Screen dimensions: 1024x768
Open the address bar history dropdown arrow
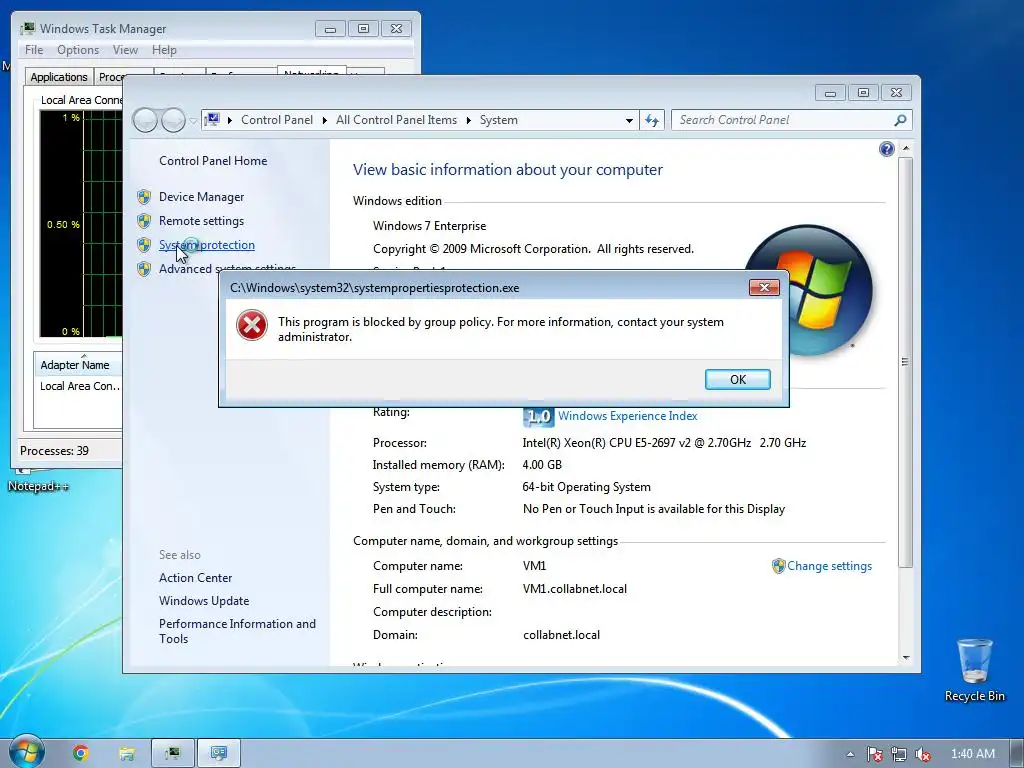[x=629, y=121]
